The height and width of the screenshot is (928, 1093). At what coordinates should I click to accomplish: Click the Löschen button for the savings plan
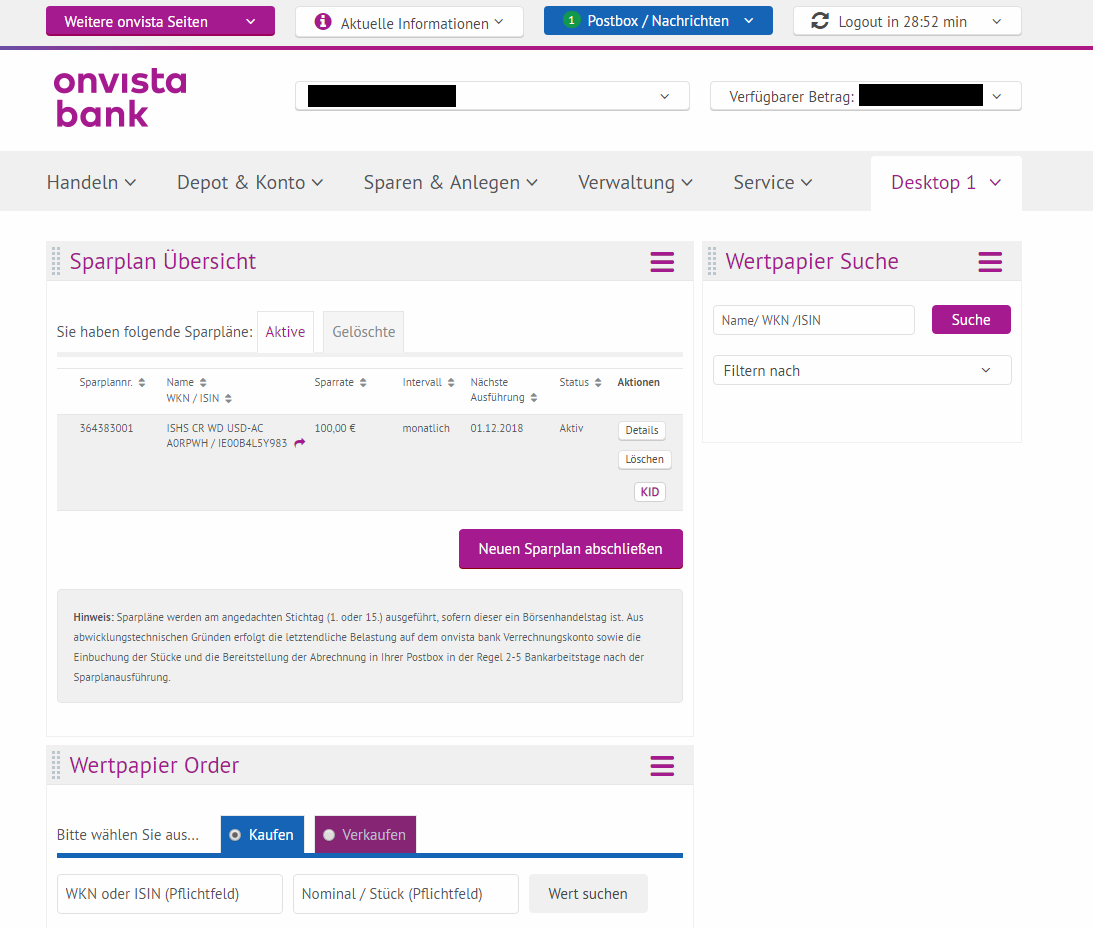tap(644, 460)
